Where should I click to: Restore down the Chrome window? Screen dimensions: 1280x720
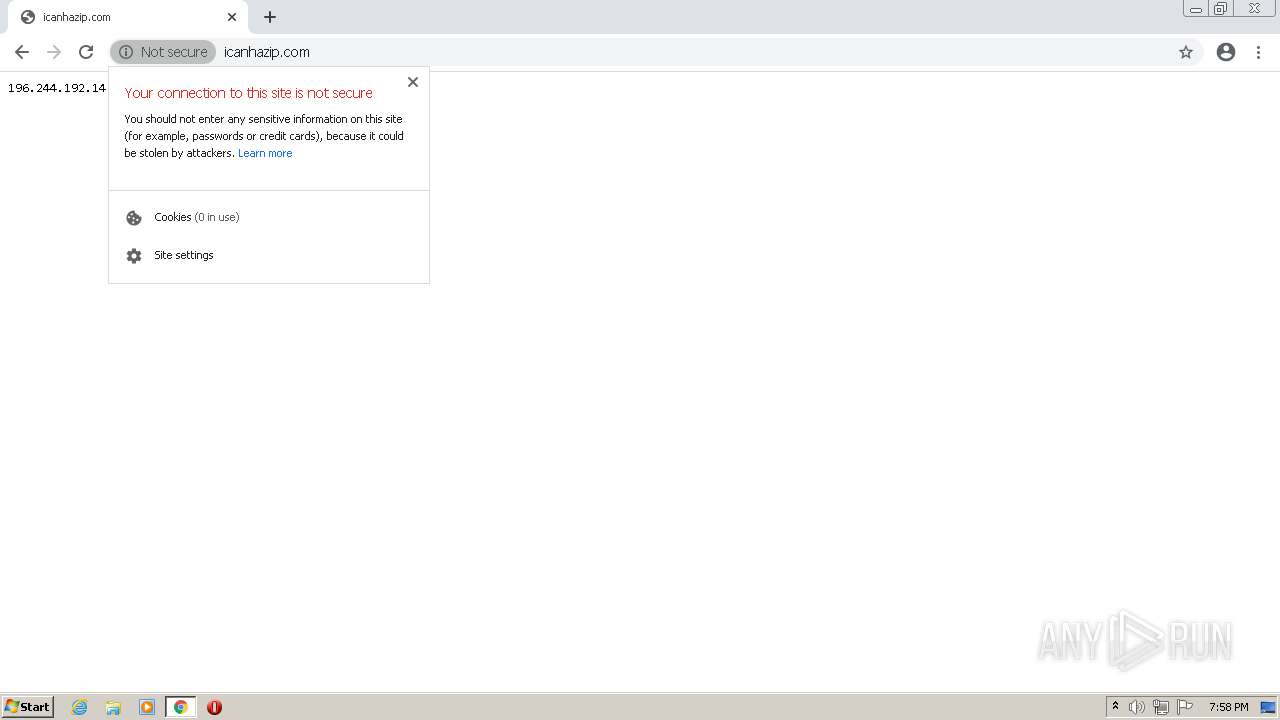point(1221,9)
